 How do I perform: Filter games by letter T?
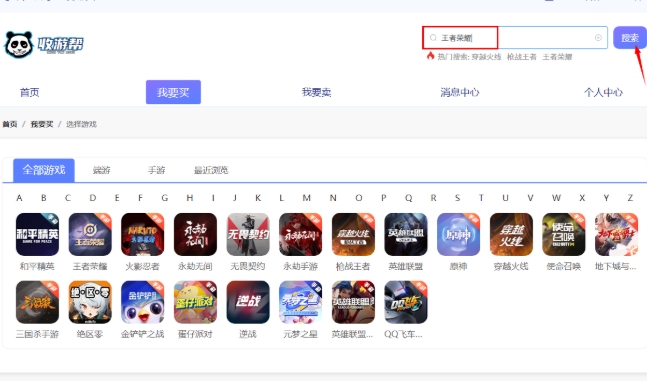[x=481, y=198]
